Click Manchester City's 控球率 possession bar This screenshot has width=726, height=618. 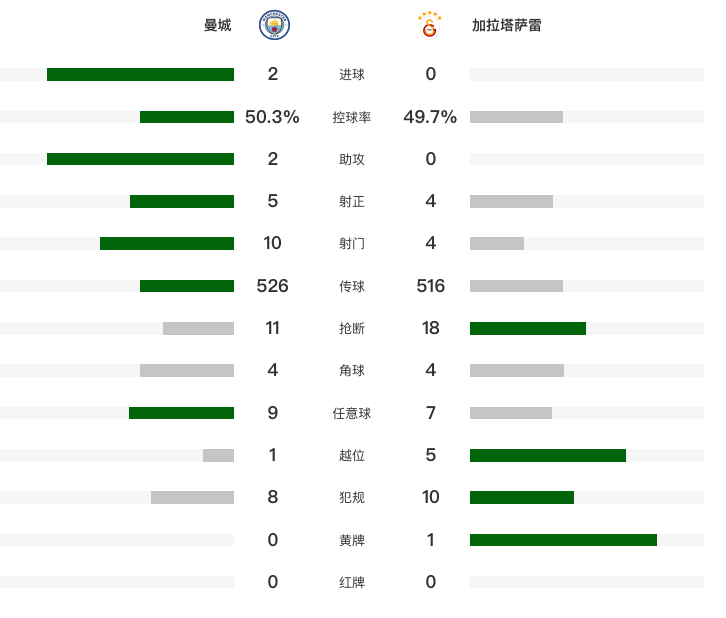click(x=187, y=117)
